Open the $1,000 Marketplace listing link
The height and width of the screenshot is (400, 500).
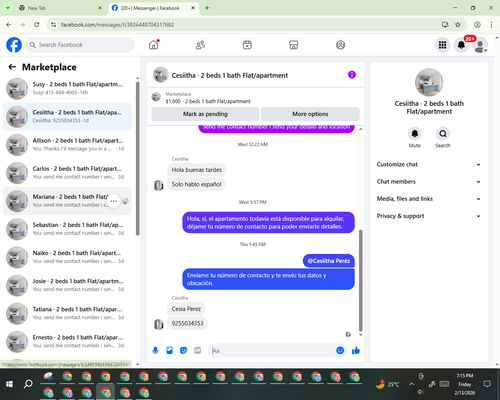coord(208,101)
